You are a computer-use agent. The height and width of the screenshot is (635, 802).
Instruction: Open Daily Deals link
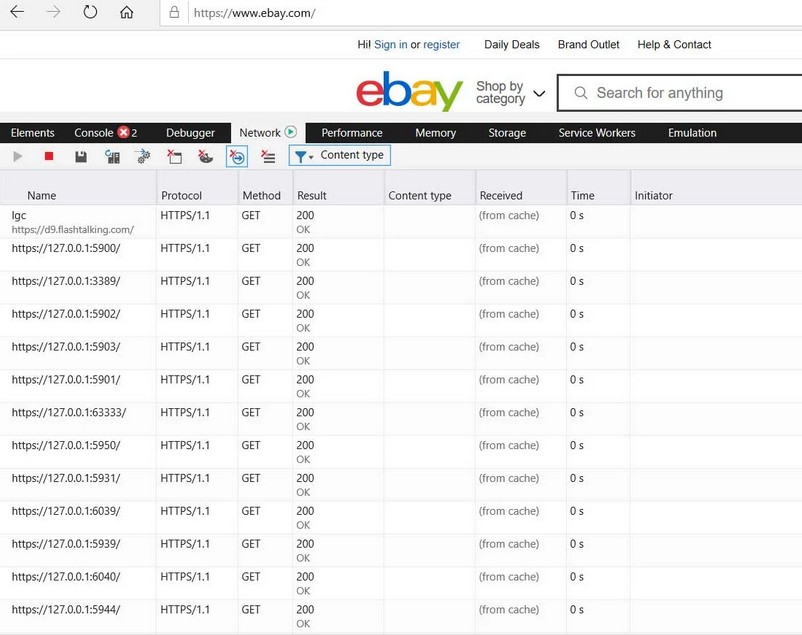[x=511, y=45]
